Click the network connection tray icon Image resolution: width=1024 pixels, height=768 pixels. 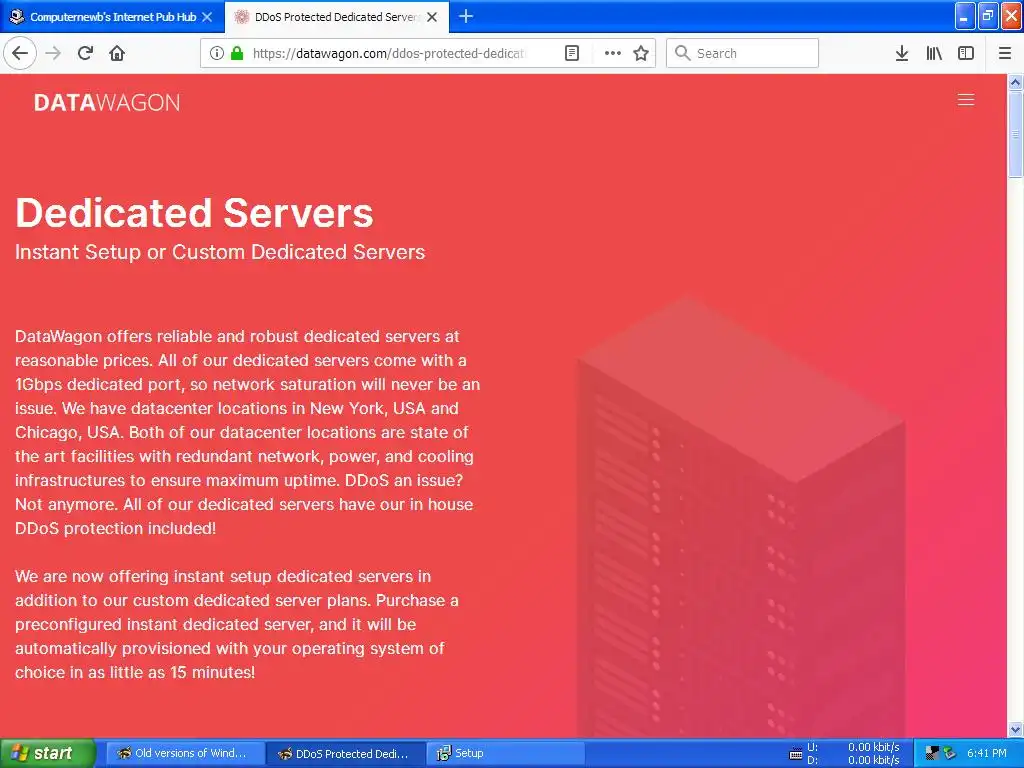pyautogui.click(x=932, y=753)
